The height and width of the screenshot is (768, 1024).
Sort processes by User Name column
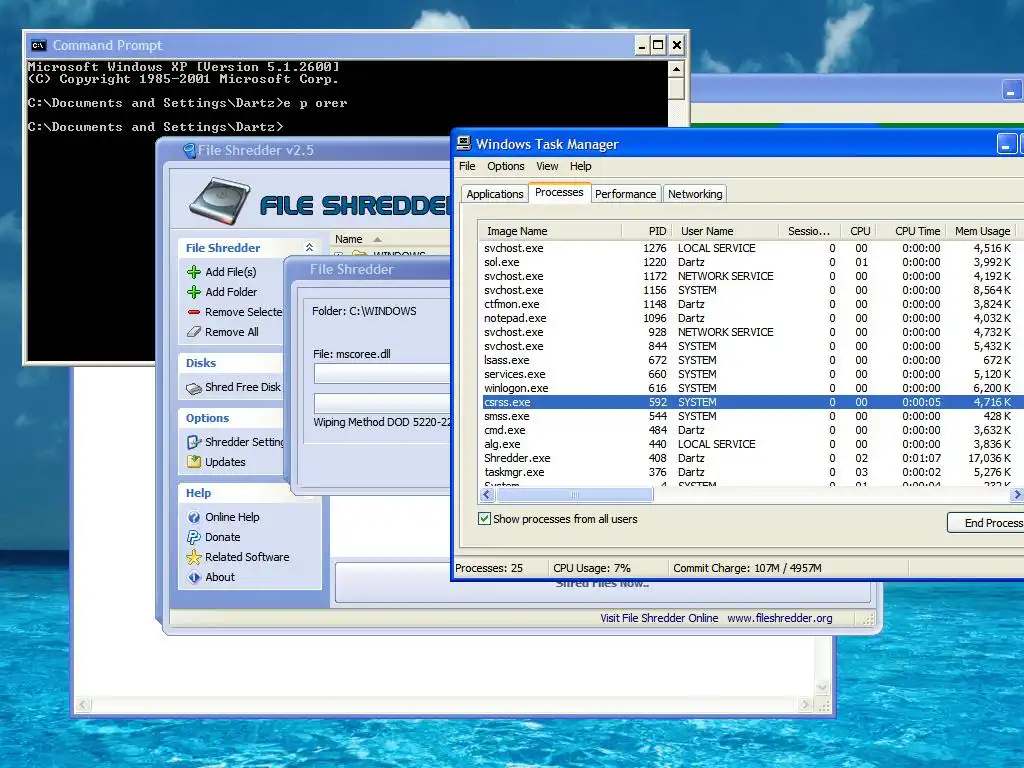[724, 231]
